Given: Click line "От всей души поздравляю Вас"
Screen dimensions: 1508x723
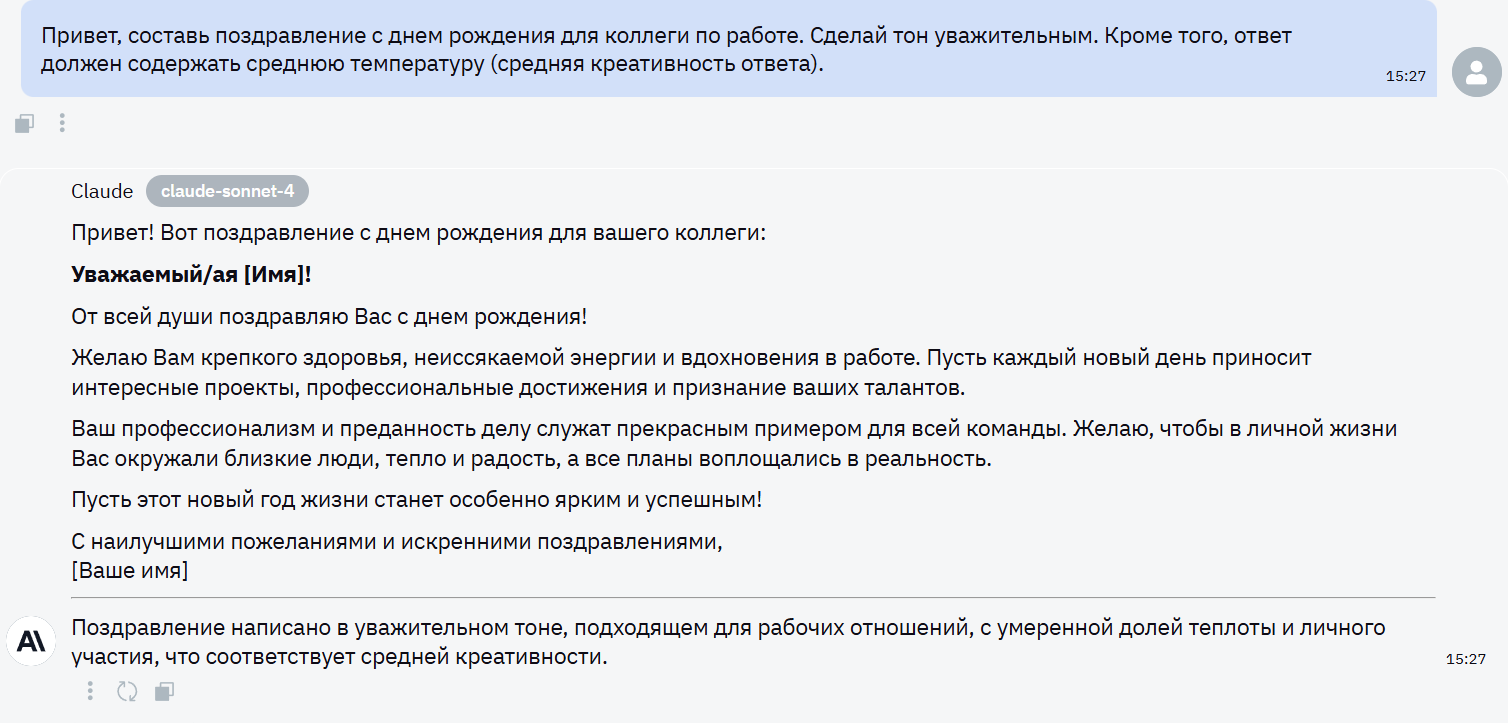Looking at the screenshot, I should pyautogui.click(x=329, y=317).
